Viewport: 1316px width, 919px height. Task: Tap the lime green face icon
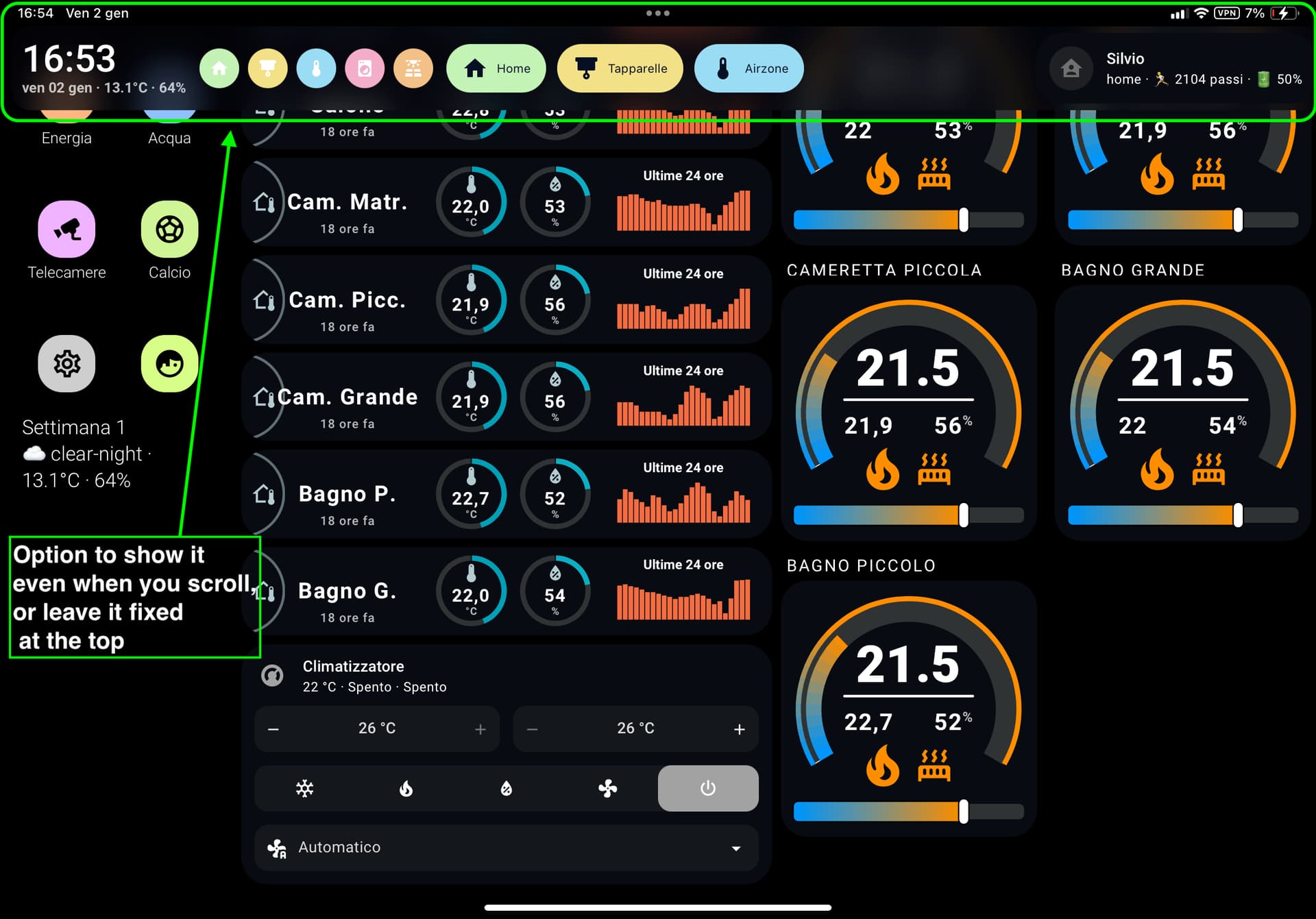[169, 364]
